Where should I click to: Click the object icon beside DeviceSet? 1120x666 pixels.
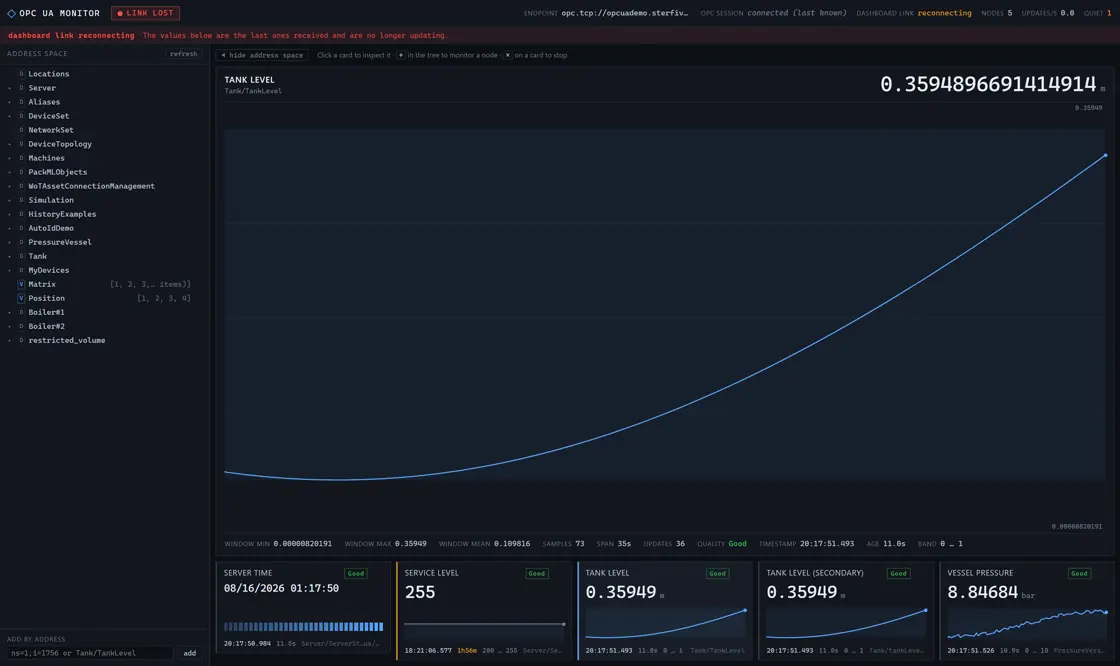click(21, 116)
